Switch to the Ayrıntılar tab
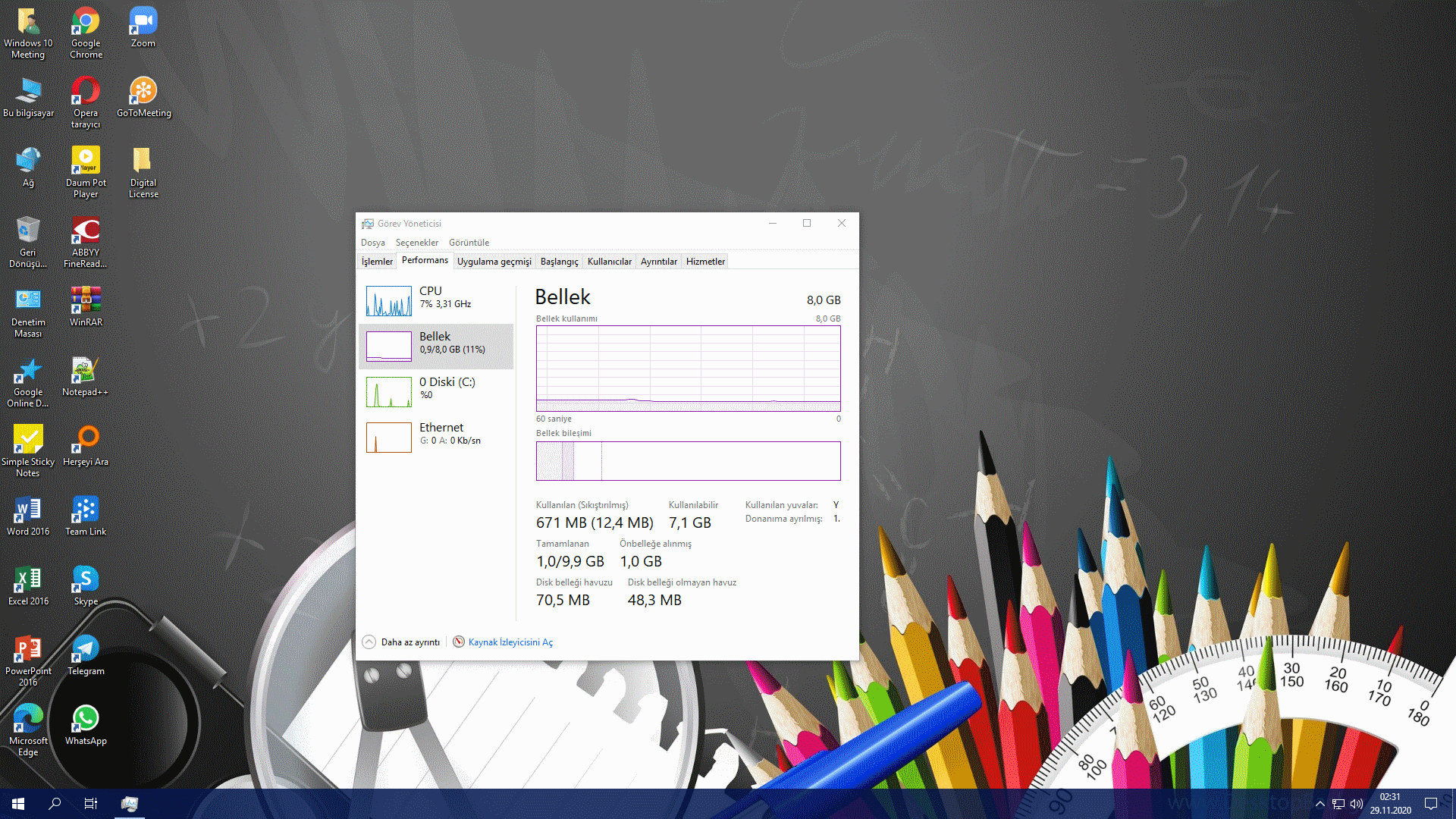Screen dimensions: 1456x819 [x=658, y=262]
